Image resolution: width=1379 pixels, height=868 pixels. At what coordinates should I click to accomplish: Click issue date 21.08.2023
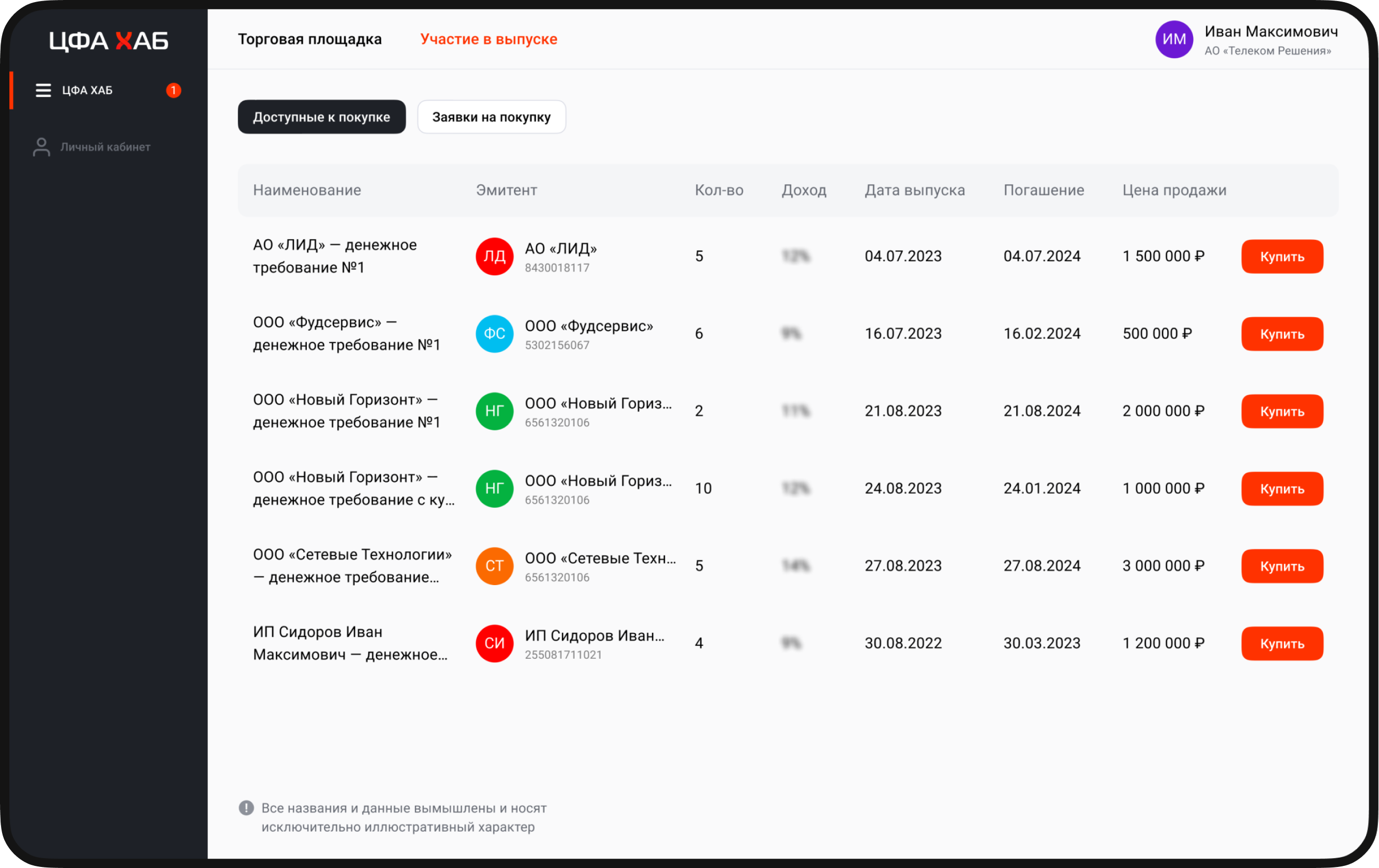[902, 411]
